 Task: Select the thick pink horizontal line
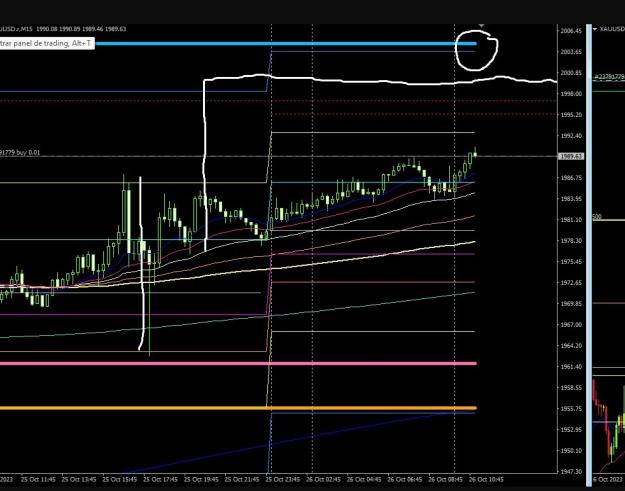coord(238,363)
